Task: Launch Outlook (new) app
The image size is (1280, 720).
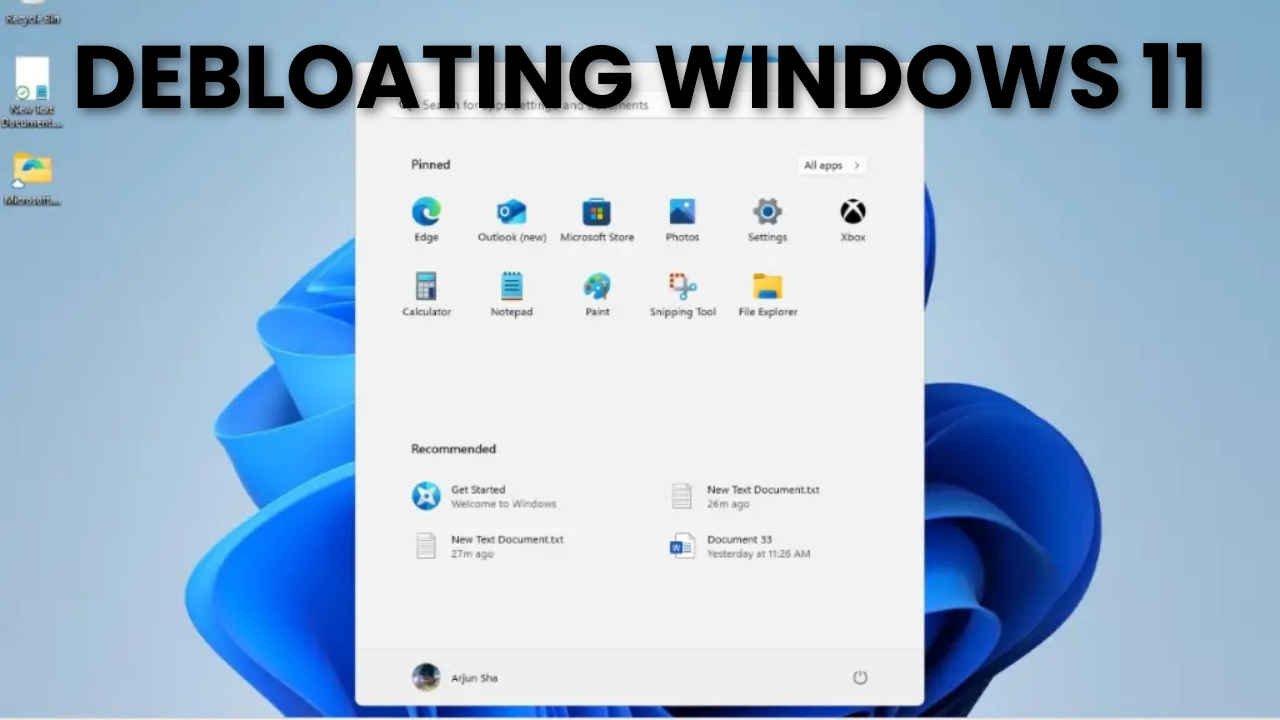Action: click(511, 212)
